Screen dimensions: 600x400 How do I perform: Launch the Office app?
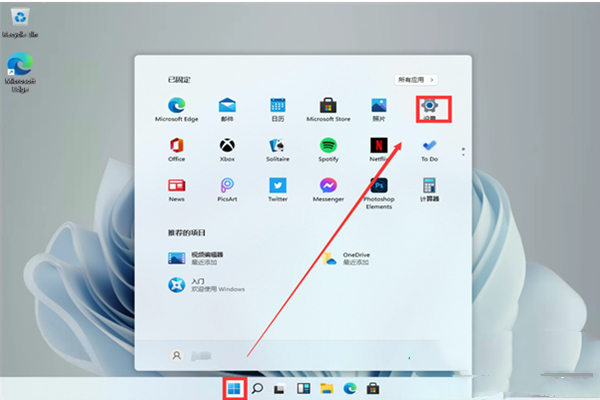[x=176, y=150]
